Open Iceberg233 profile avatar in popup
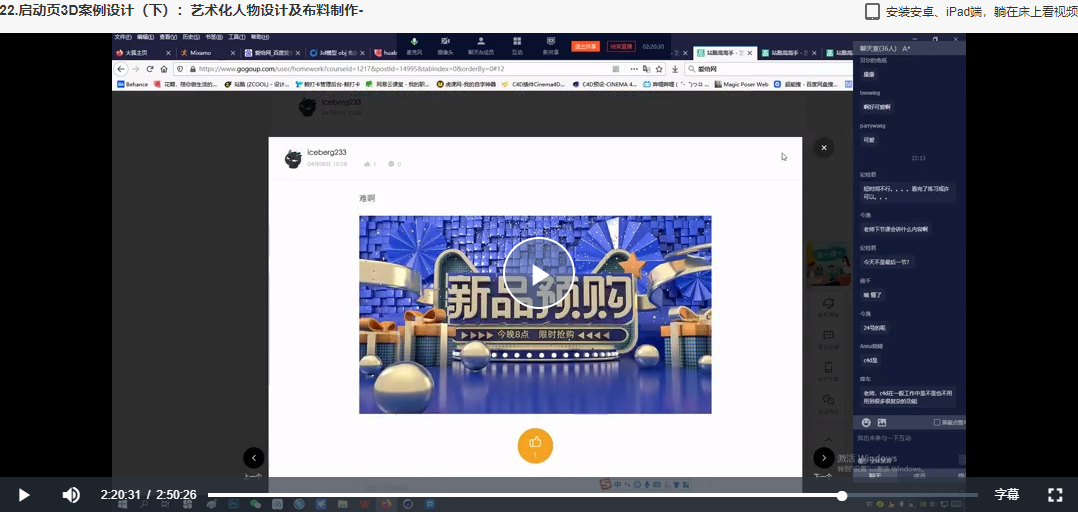 (294, 159)
